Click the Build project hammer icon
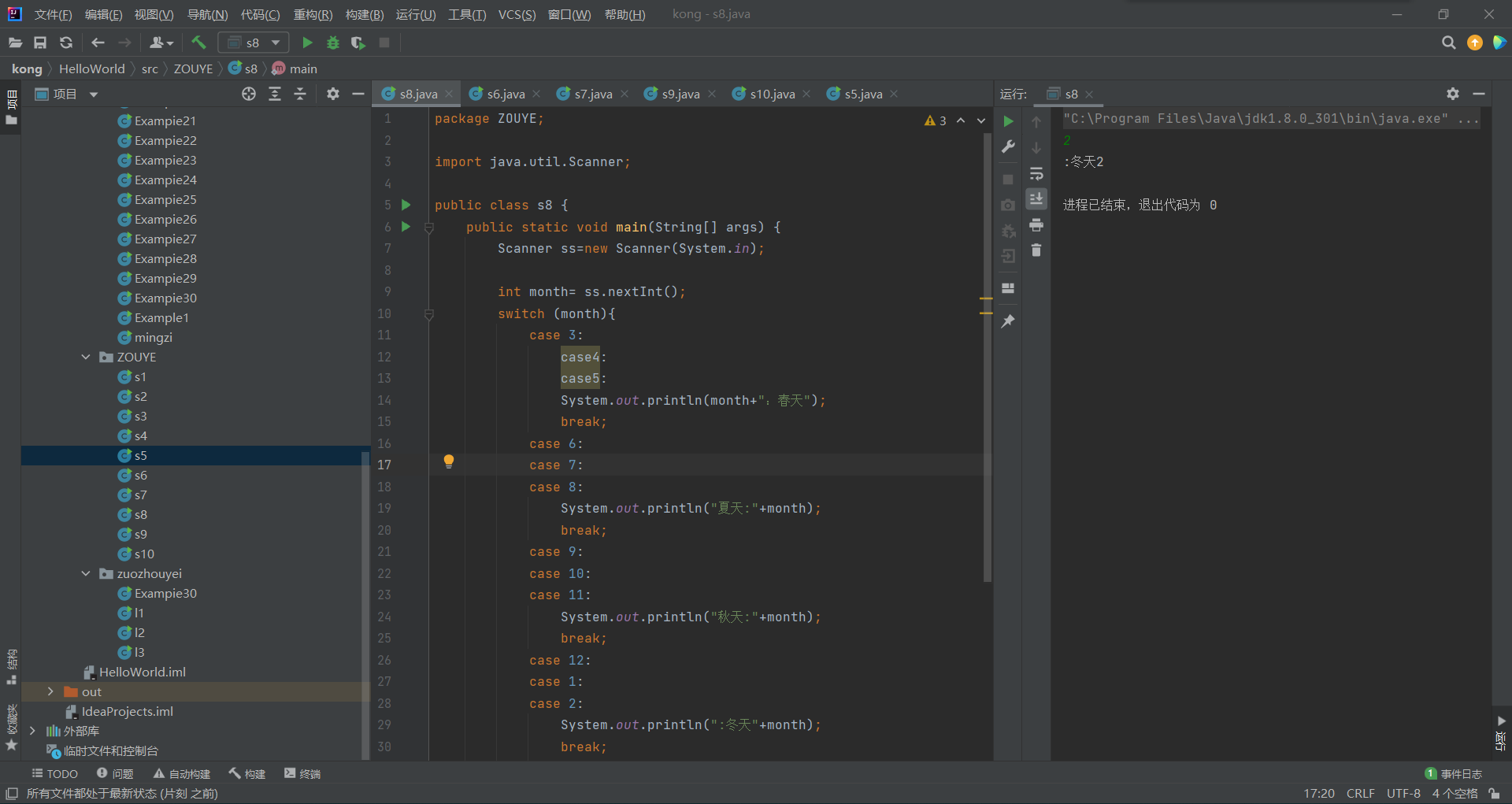Screen dimensions: 1512x804 tap(198, 43)
